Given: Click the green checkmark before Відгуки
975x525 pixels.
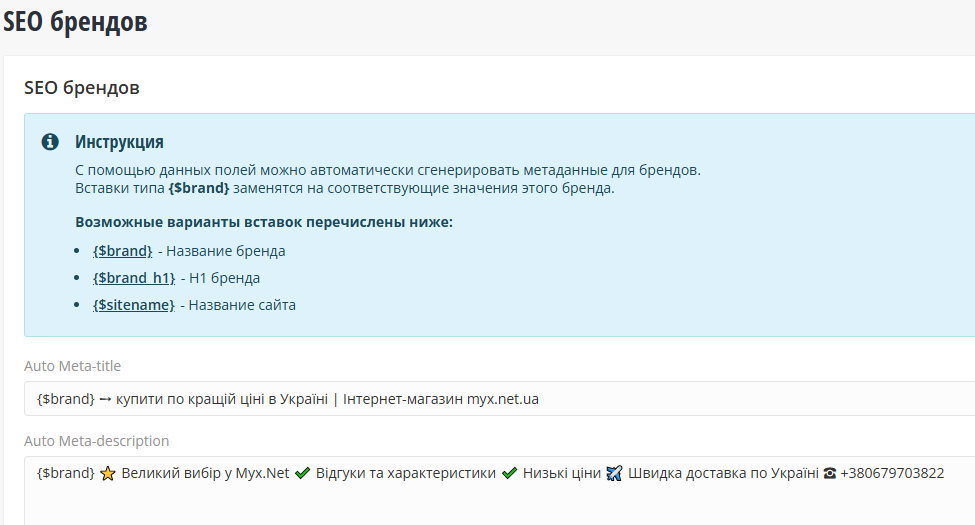Looking at the screenshot, I should pos(303,474).
